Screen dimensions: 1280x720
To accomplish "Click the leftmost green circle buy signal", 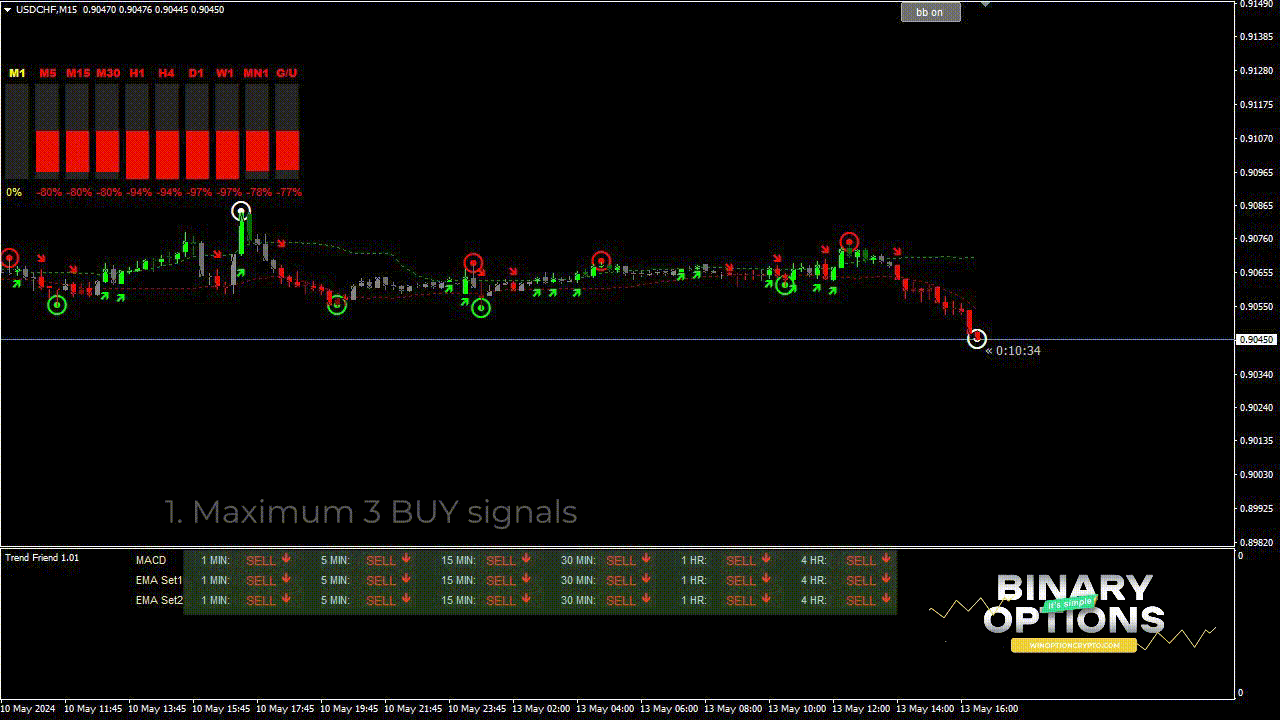I will coord(57,305).
